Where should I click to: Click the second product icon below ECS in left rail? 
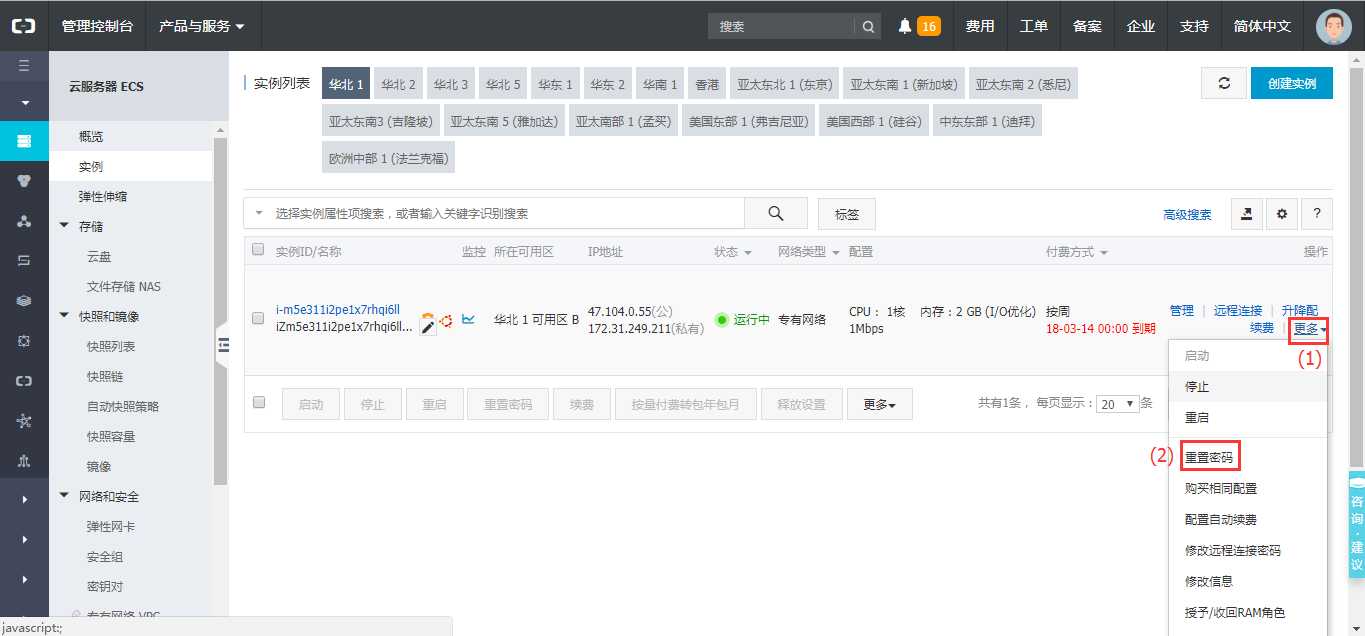pyautogui.click(x=24, y=181)
